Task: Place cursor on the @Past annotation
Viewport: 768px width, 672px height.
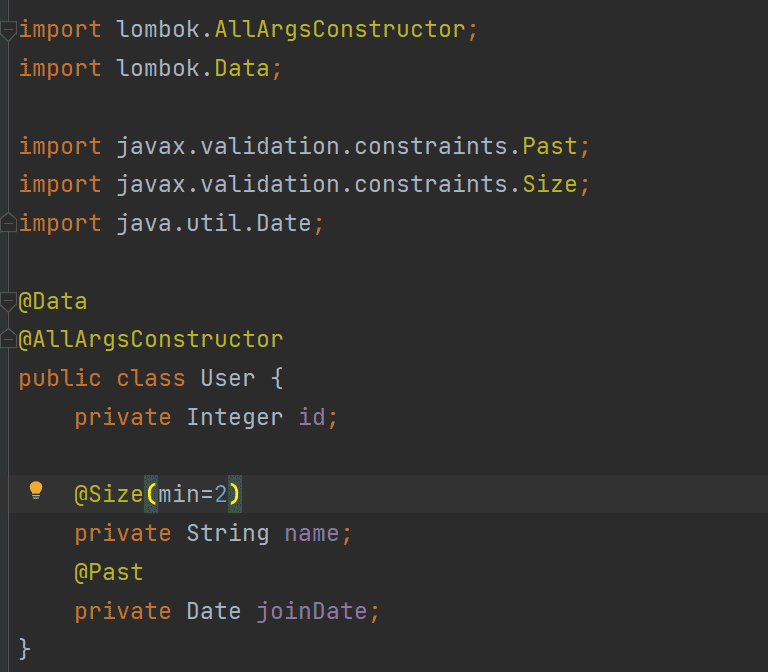Action: click(108, 572)
